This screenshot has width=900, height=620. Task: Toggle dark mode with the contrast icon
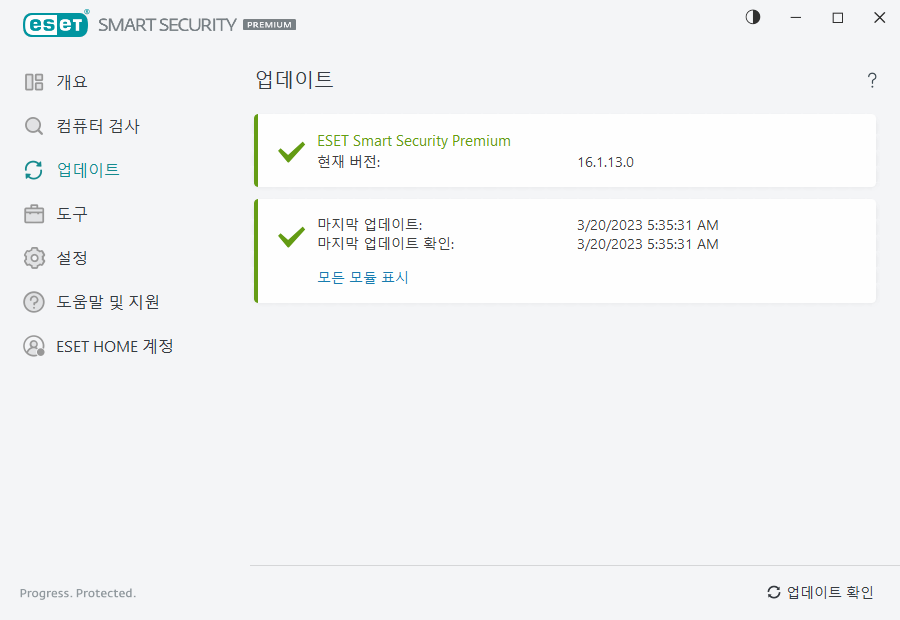coord(752,17)
